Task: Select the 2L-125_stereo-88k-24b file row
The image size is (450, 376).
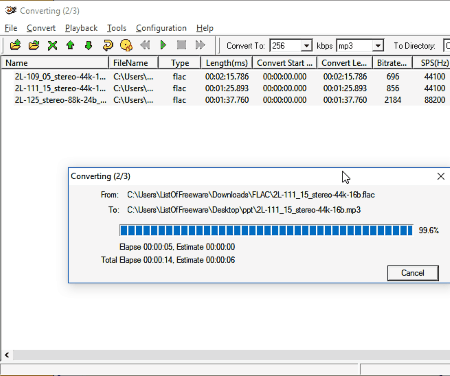Action: click(226, 100)
